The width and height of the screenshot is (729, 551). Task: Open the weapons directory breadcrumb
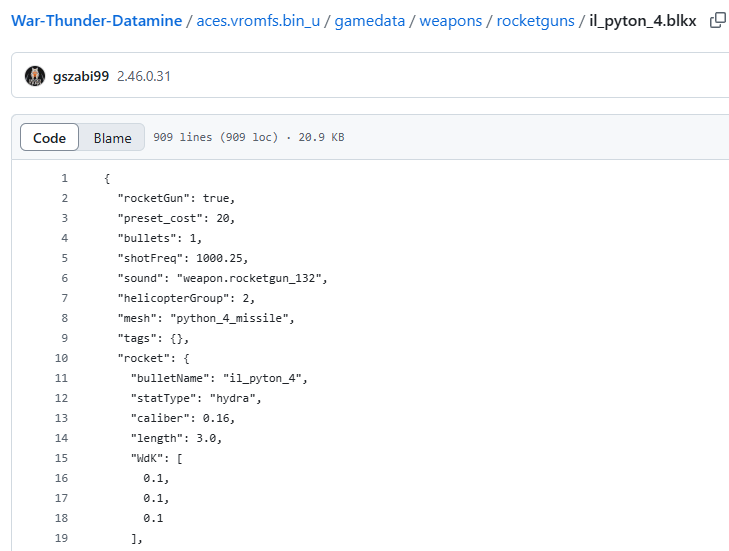[451, 21]
